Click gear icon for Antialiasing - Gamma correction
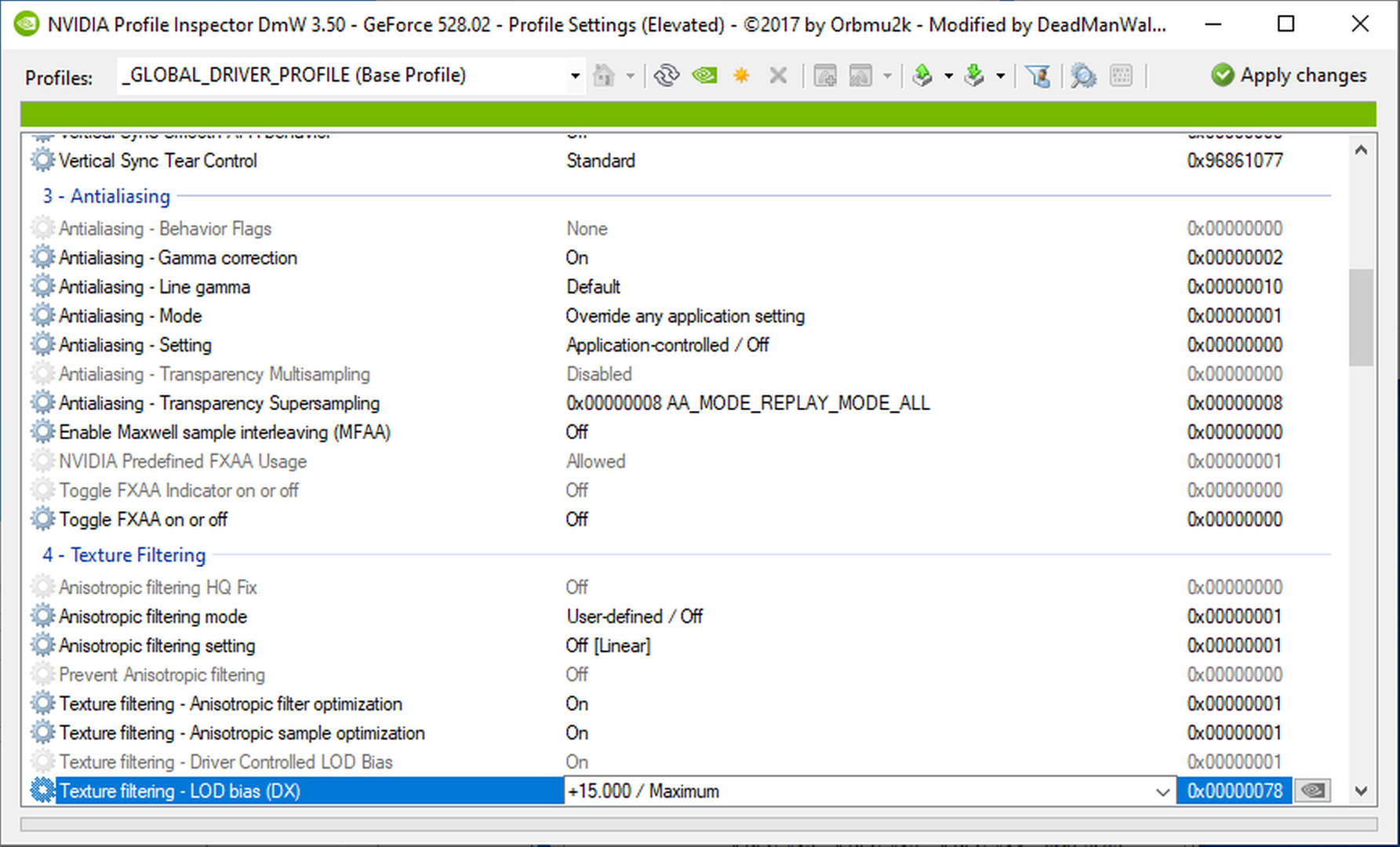 (42, 257)
